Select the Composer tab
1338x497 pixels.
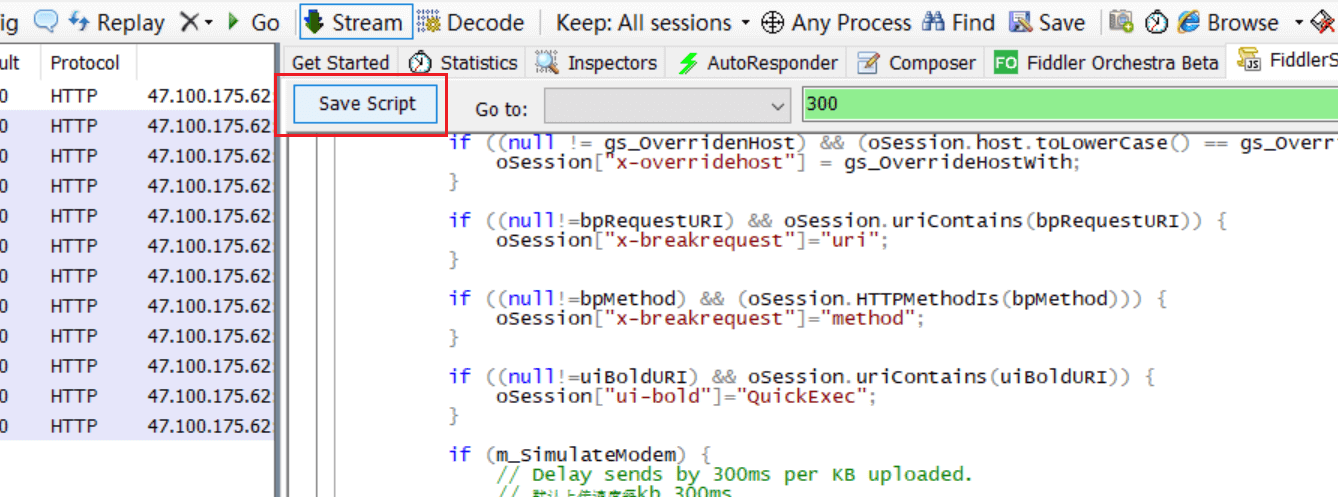[x=918, y=62]
